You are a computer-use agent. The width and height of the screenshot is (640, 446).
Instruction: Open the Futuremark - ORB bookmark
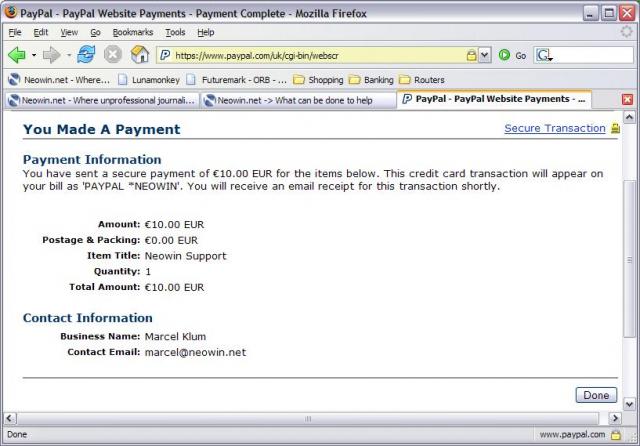(x=236, y=80)
